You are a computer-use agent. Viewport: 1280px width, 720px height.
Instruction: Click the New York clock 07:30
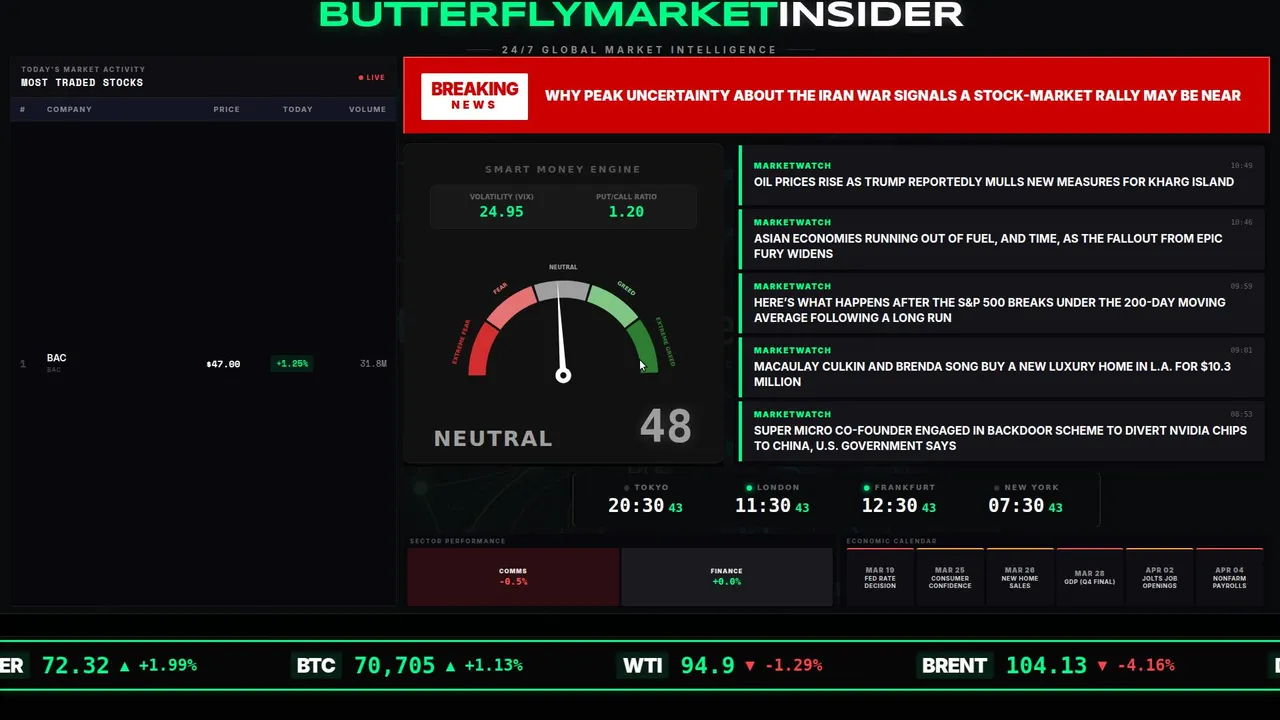click(x=1016, y=506)
